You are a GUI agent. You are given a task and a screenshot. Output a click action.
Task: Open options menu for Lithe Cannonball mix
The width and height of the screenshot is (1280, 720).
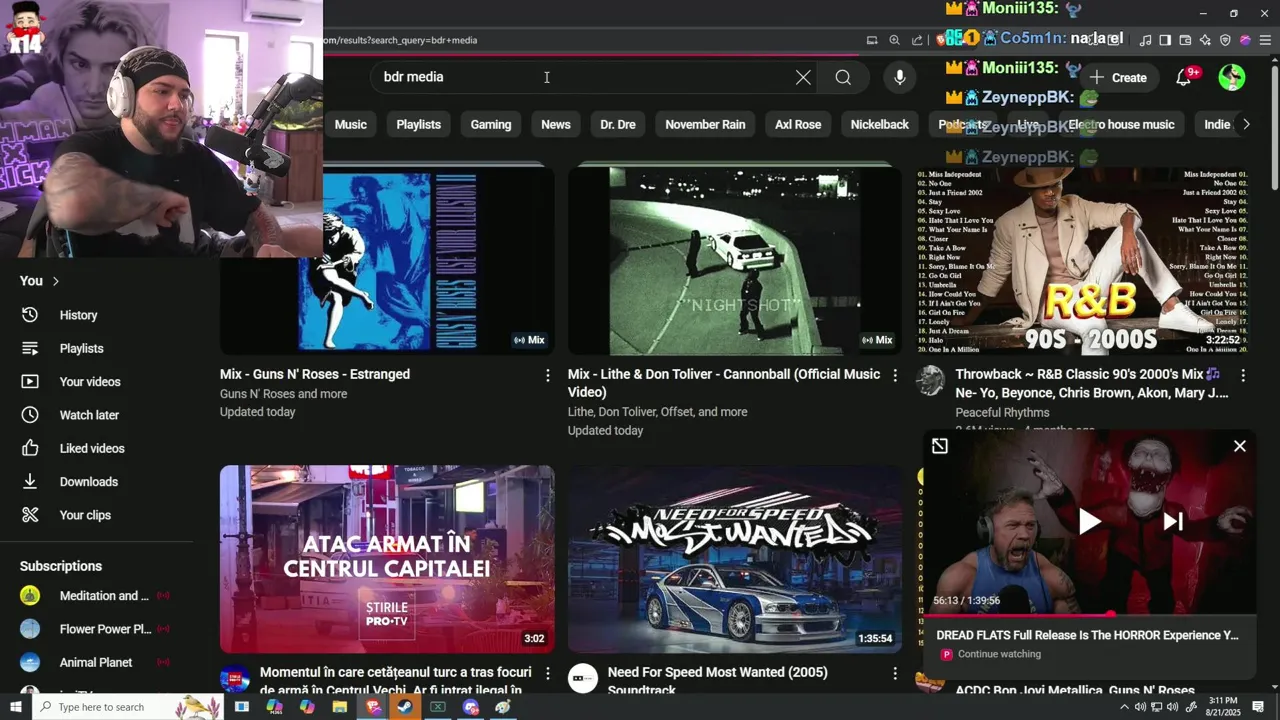[895, 375]
